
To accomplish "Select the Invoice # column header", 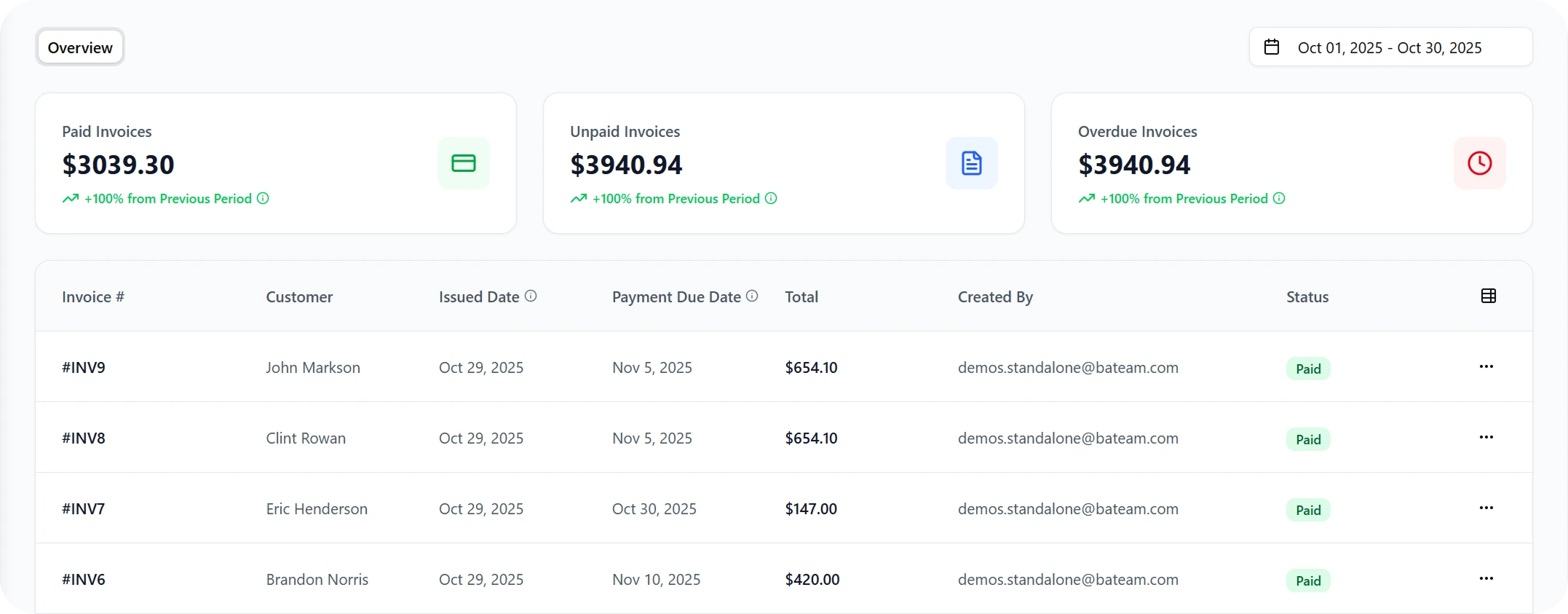I will point(93,297).
